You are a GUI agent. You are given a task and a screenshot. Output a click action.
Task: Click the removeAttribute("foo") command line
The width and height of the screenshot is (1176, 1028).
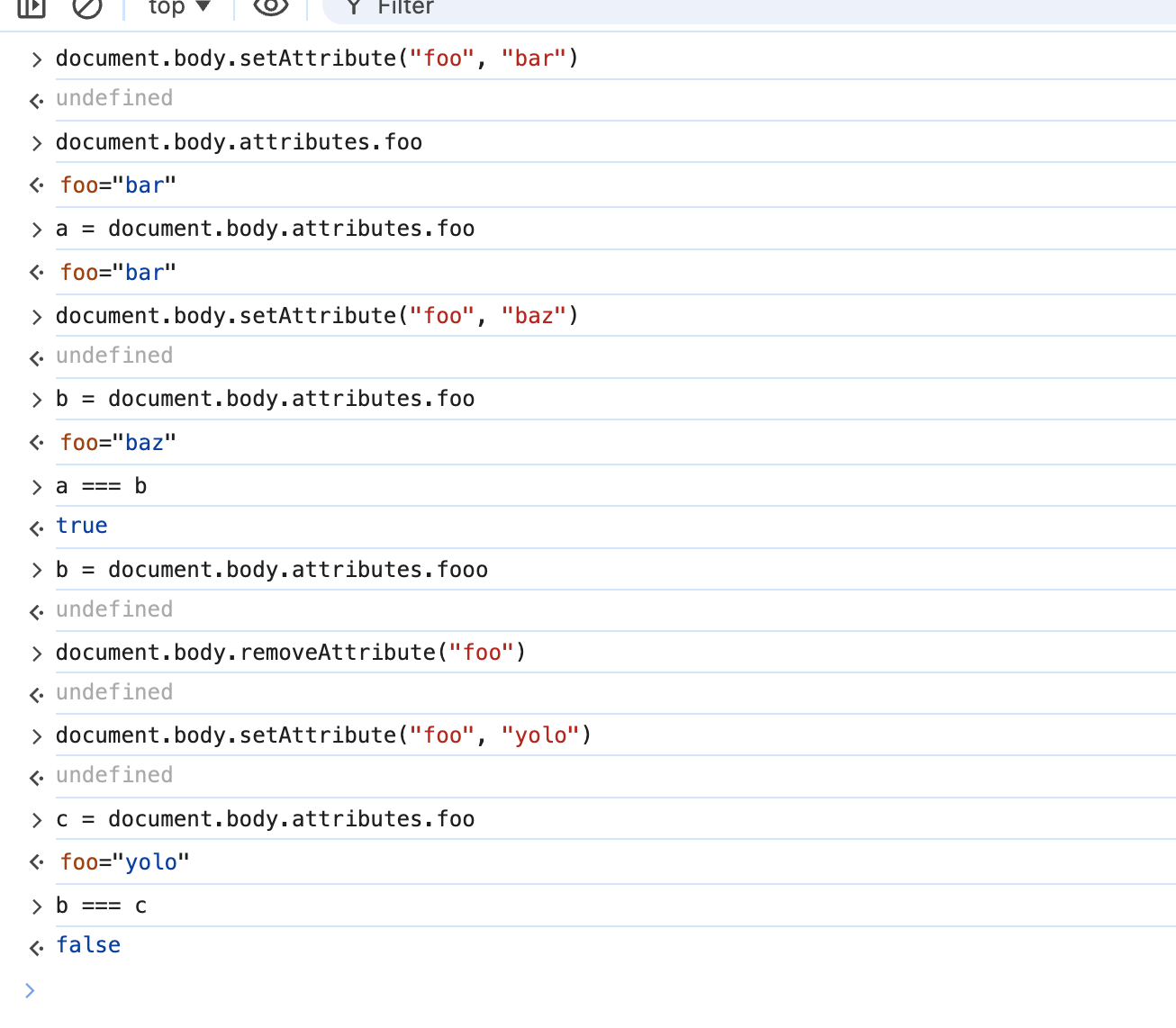(290, 653)
